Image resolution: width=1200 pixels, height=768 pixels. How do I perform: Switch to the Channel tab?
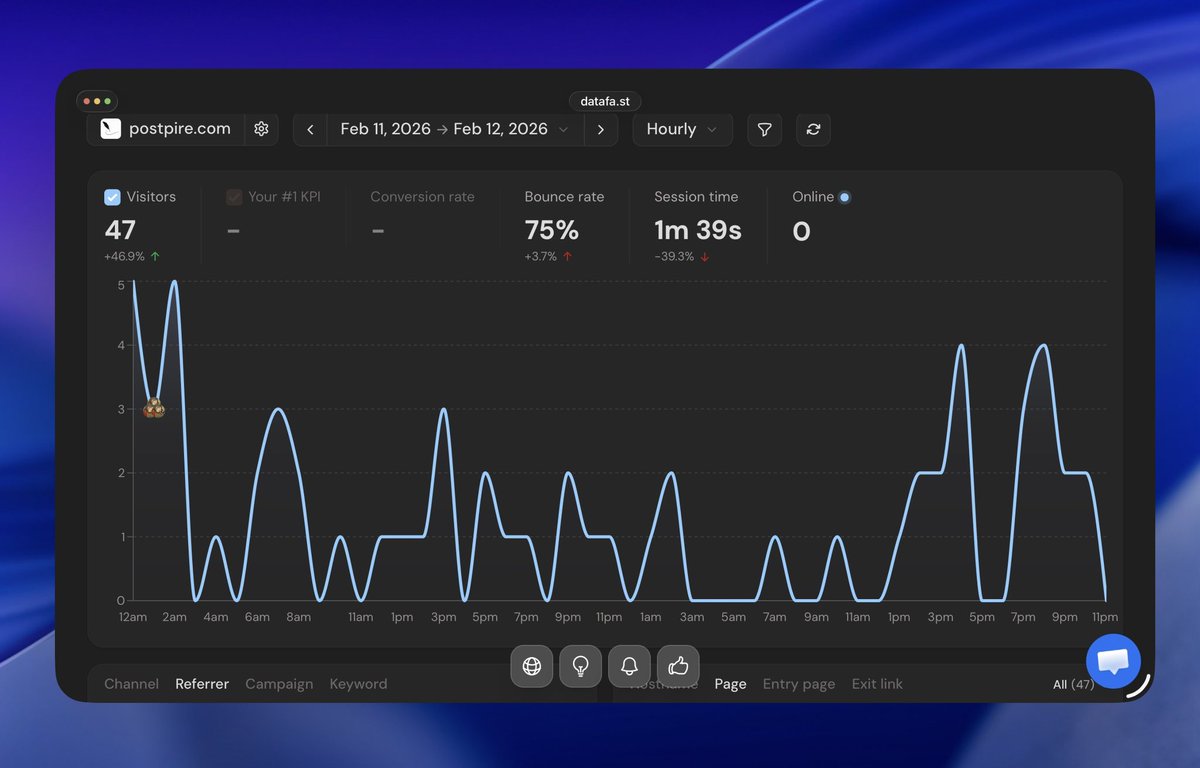tap(131, 684)
